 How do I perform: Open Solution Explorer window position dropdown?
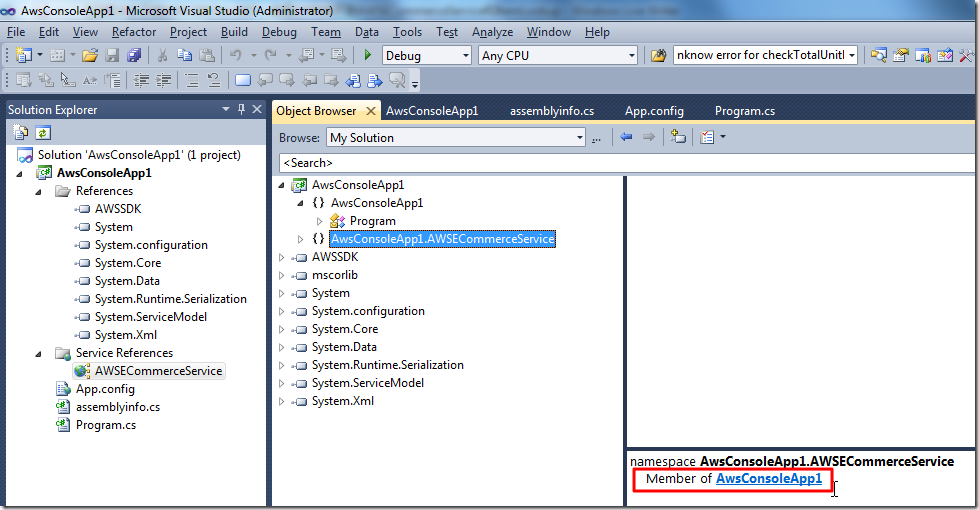point(226,109)
